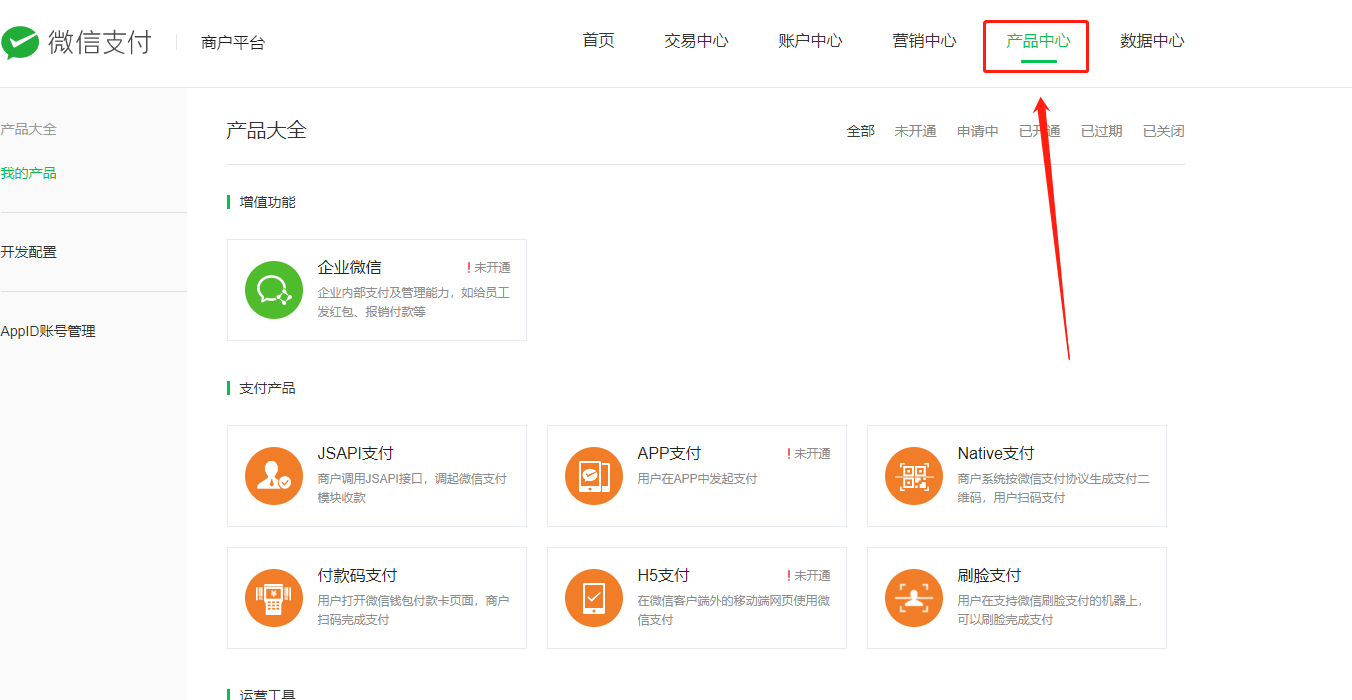Viewport: 1352px width, 700px height.
Task: Click JSAPI支付 description about 调起微信支付
Action: tap(412, 488)
